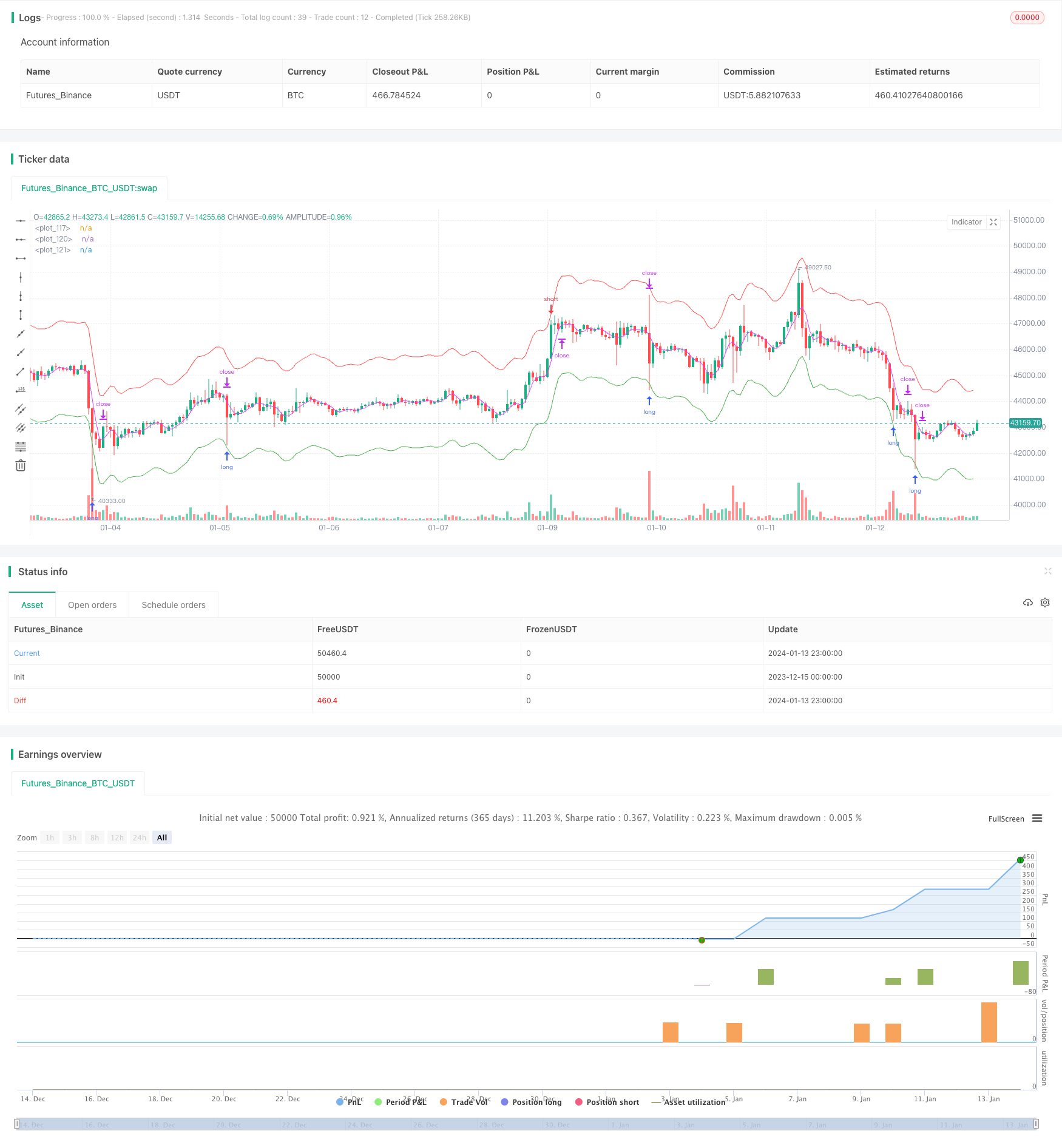Screen dimensions: 1062x1148
Task: Click the Current link in the asset table
Action: click(x=27, y=653)
